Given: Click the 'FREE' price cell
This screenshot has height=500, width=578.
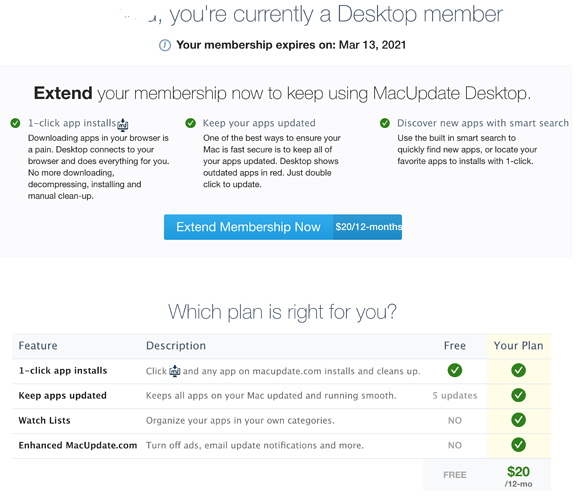Looking at the screenshot, I should [x=455, y=475].
